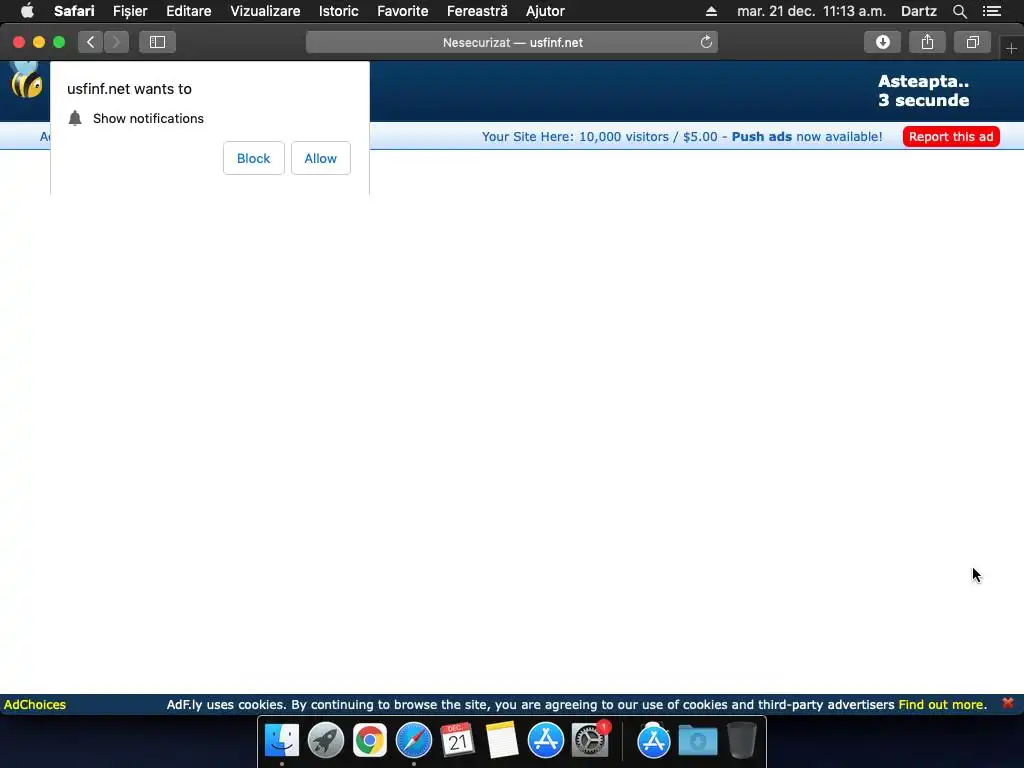Open the Istoric menu
This screenshot has width=1024, height=768.
click(x=338, y=11)
